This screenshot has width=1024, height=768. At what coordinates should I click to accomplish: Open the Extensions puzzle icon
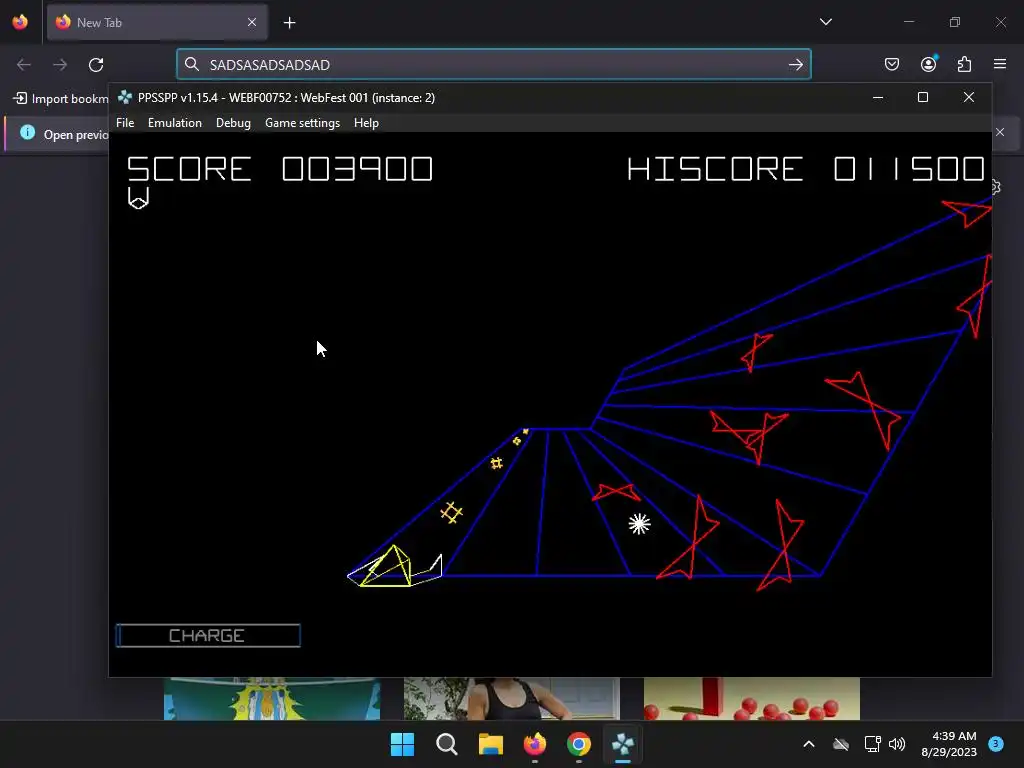click(964, 64)
